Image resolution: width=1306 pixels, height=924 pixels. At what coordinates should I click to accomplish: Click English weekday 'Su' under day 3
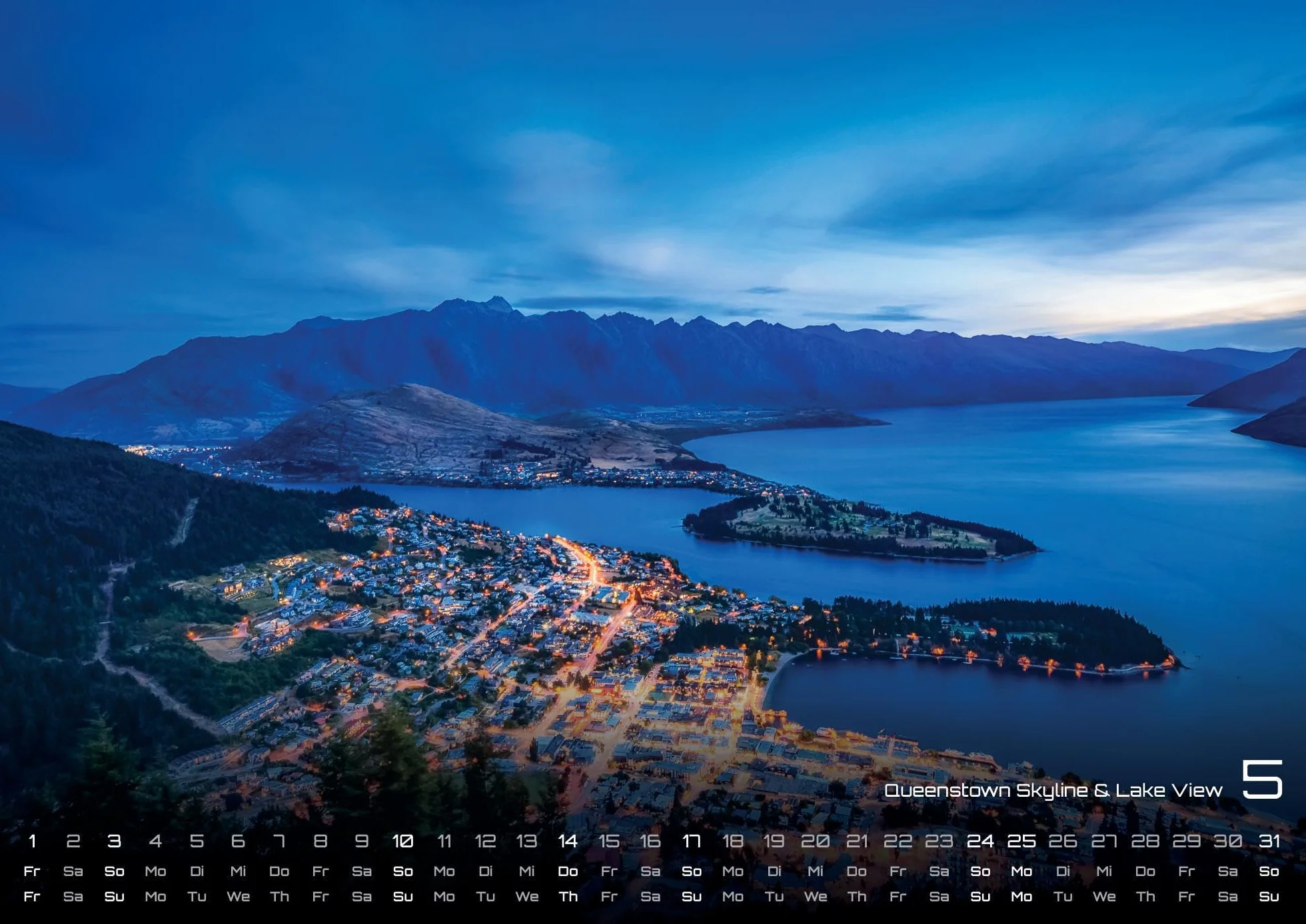coord(115,897)
